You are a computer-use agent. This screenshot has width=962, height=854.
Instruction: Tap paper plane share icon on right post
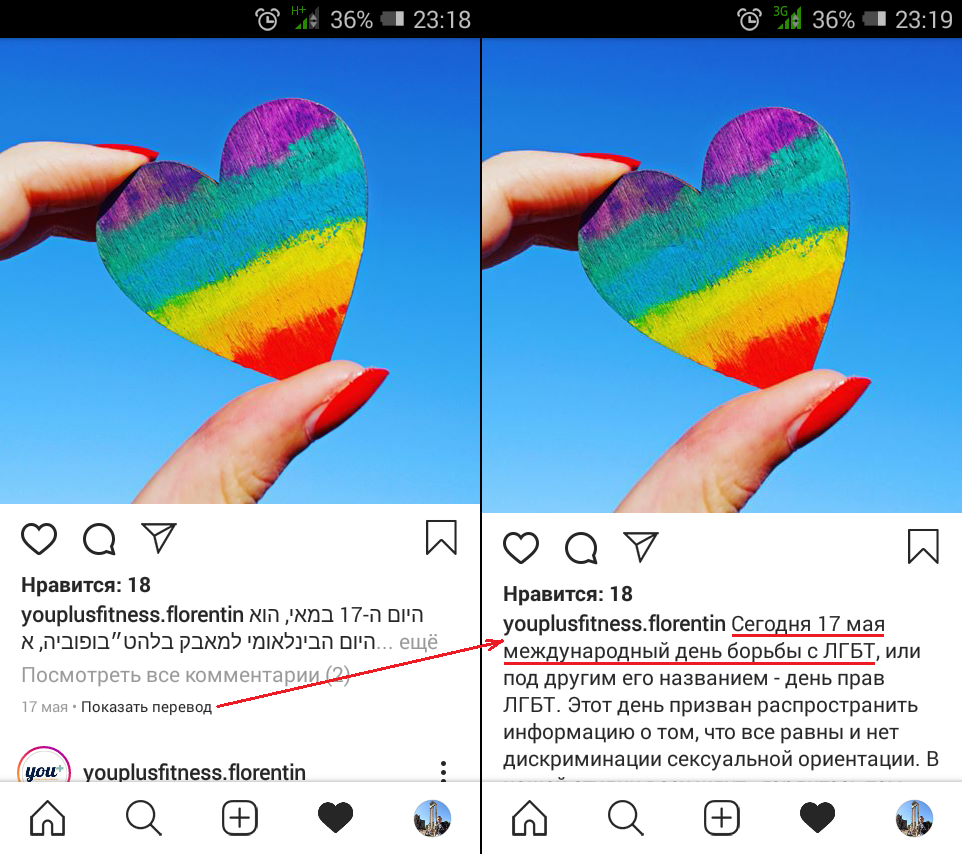click(x=641, y=546)
